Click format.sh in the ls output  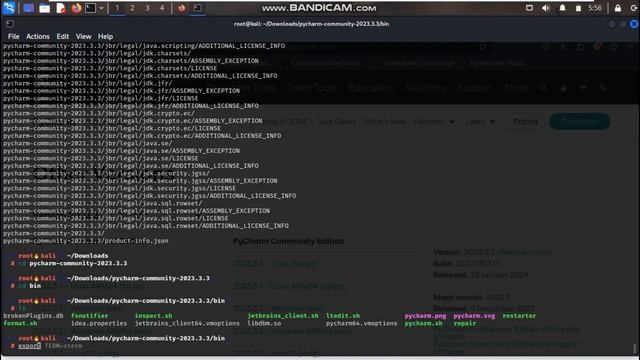(x=20, y=323)
